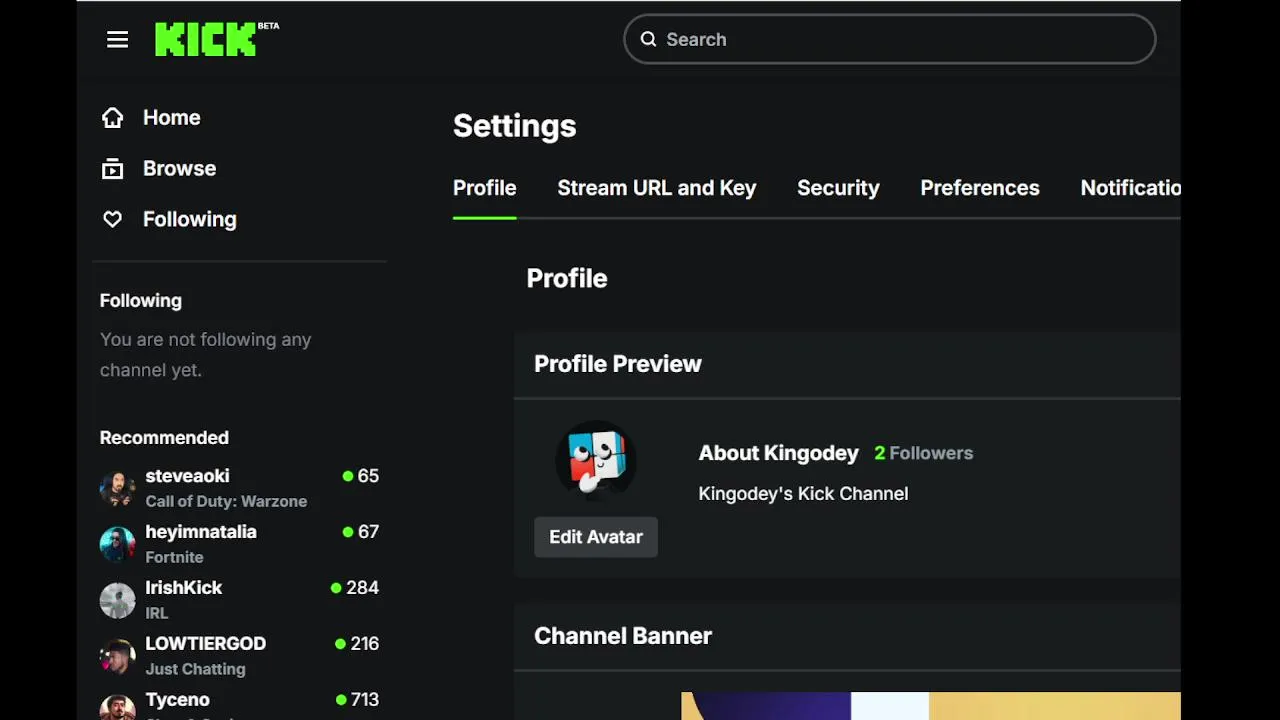Image resolution: width=1280 pixels, height=720 pixels.
Task: Open LOWTIERGOD's avatar
Action: tap(117, 656)
